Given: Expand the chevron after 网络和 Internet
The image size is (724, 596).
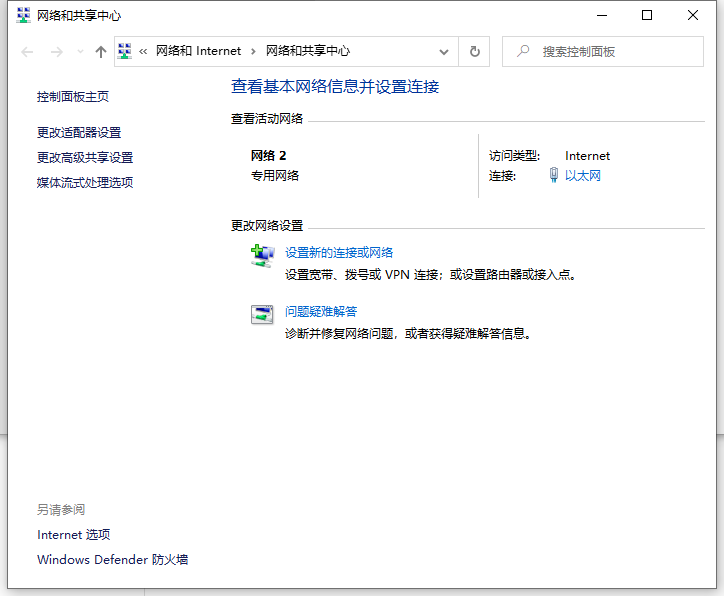Looking at the screenshot, I should (x=253, y=51).
